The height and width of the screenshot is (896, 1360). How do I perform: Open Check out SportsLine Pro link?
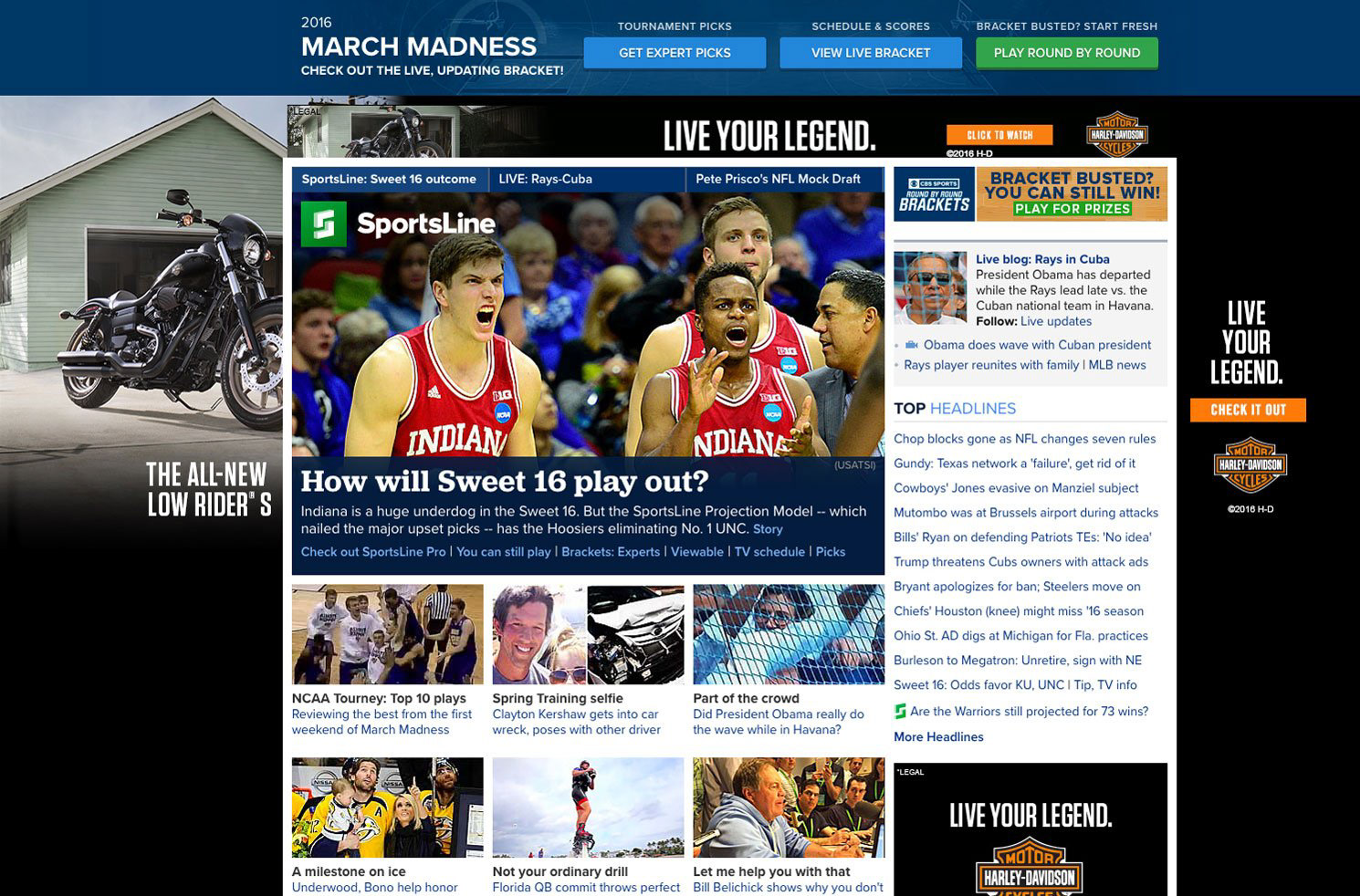coord(373,552)
